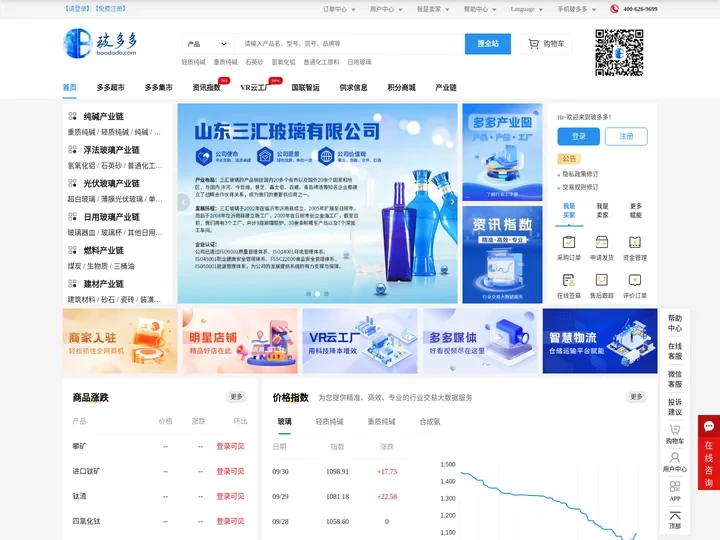Click the Boododo logo
This screenshot has width=720, height=540.
100,43
